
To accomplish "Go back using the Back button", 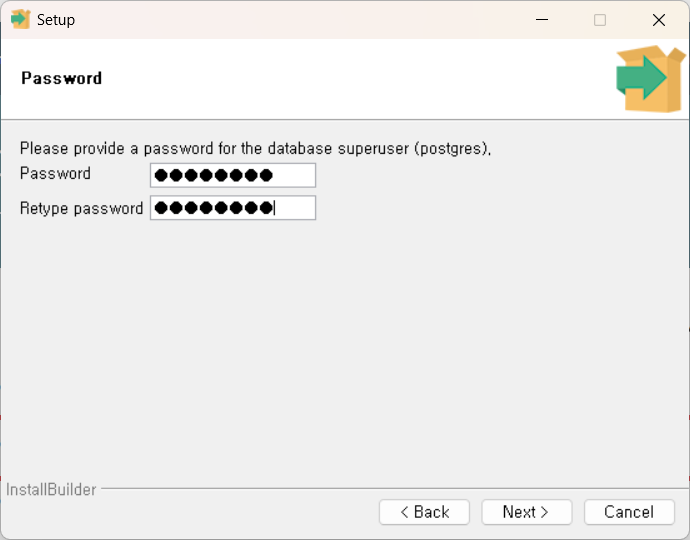I will (424, 512).
